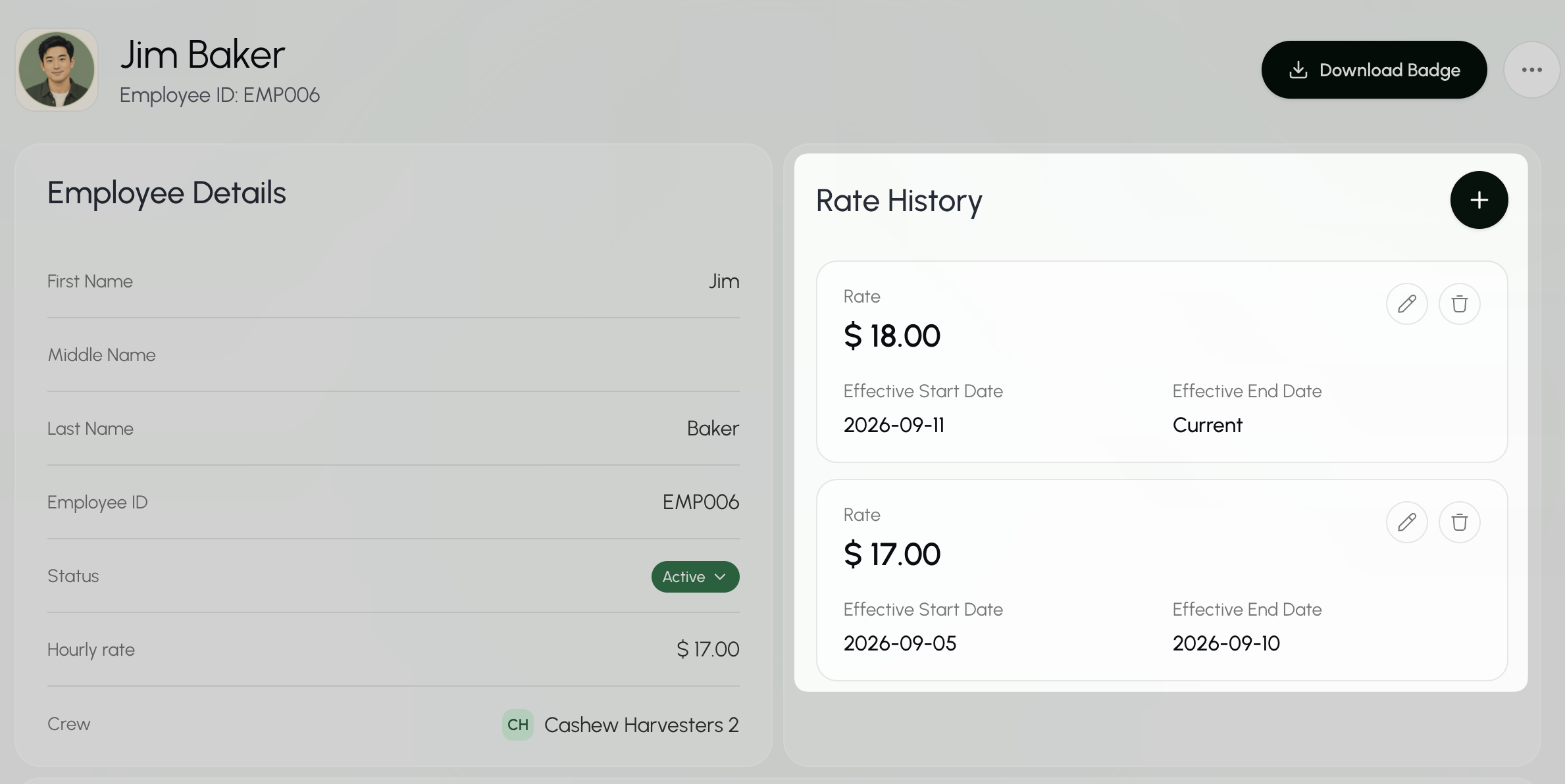Click the Hourly rate $17.00 value
Viewport: 1565px width, 784px height.
(707, 650)
